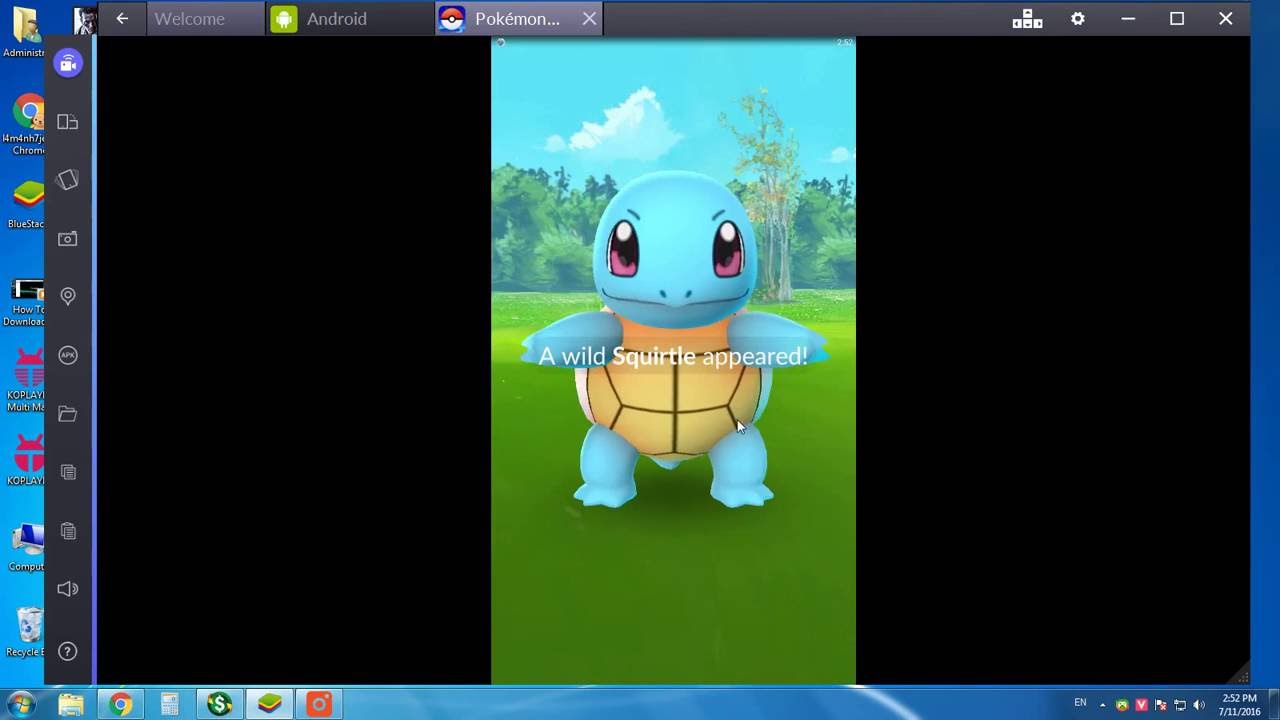Open BlueStacks settings gear
The image size is (1280, 720).
1078,18
